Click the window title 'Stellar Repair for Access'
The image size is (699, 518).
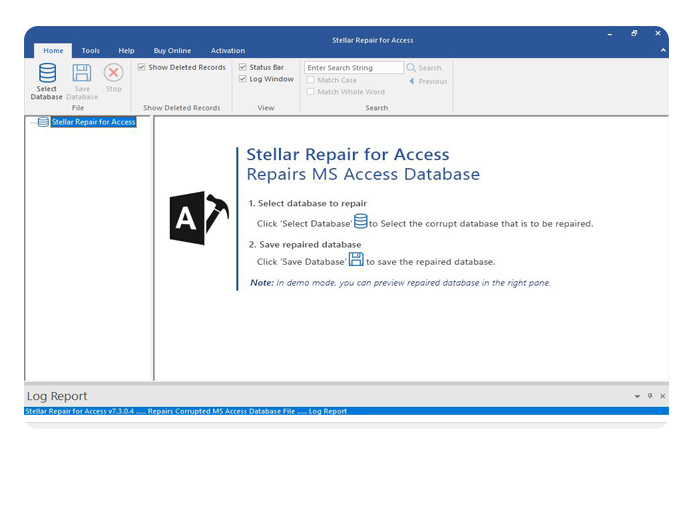click(x=373, y=40)
